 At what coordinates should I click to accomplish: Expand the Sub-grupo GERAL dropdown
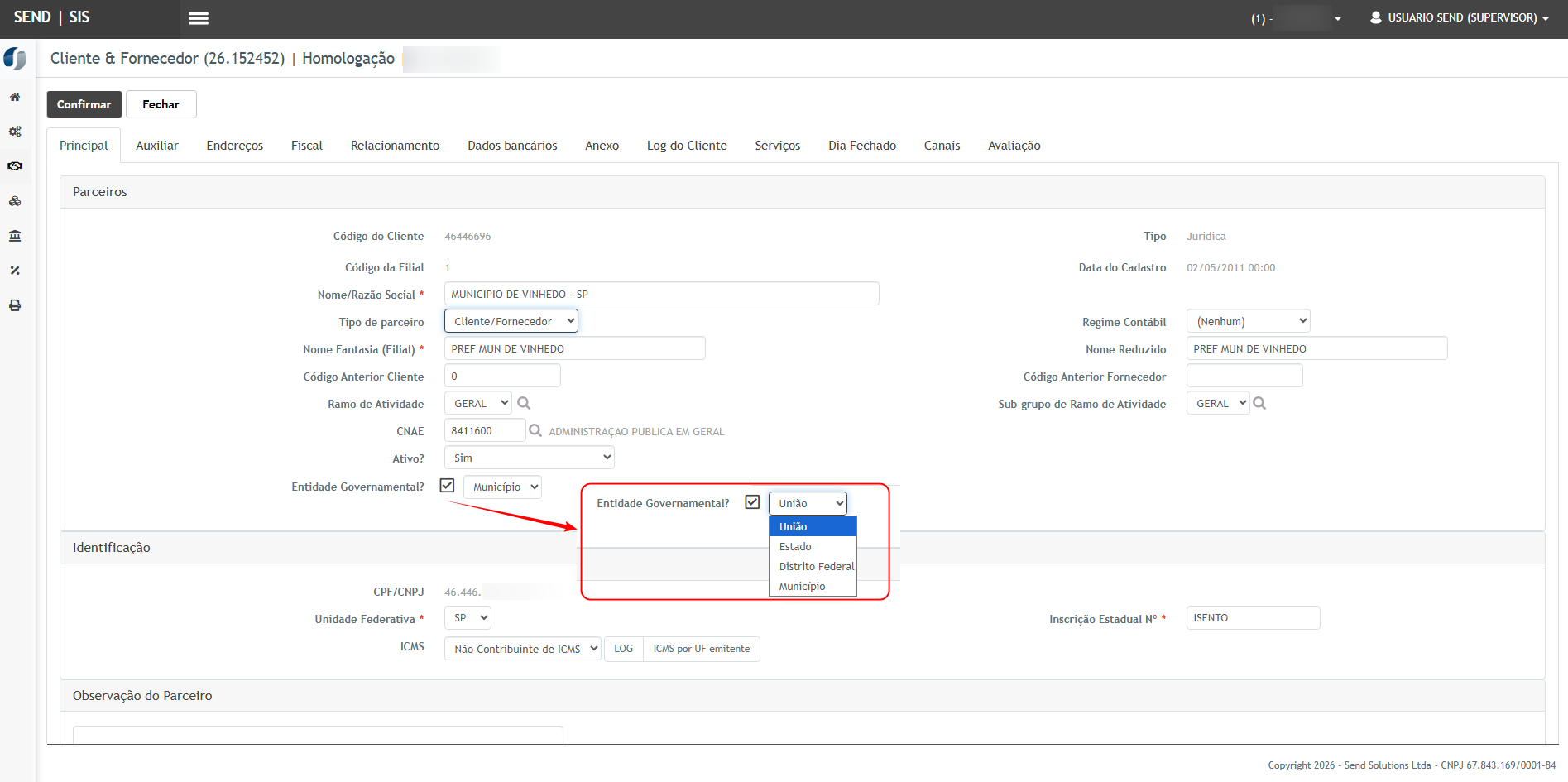coord(1218,403)
